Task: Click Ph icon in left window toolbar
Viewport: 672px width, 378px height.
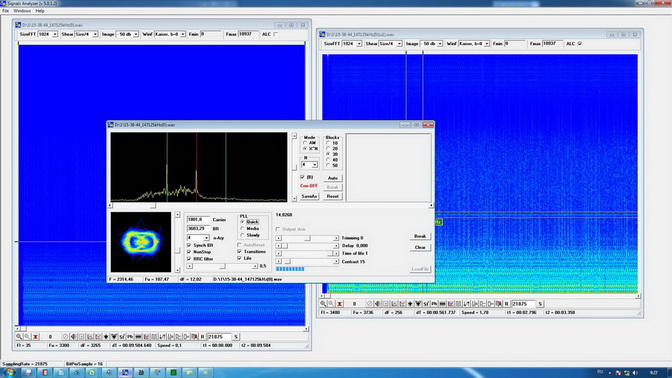Action: point(130,337)
